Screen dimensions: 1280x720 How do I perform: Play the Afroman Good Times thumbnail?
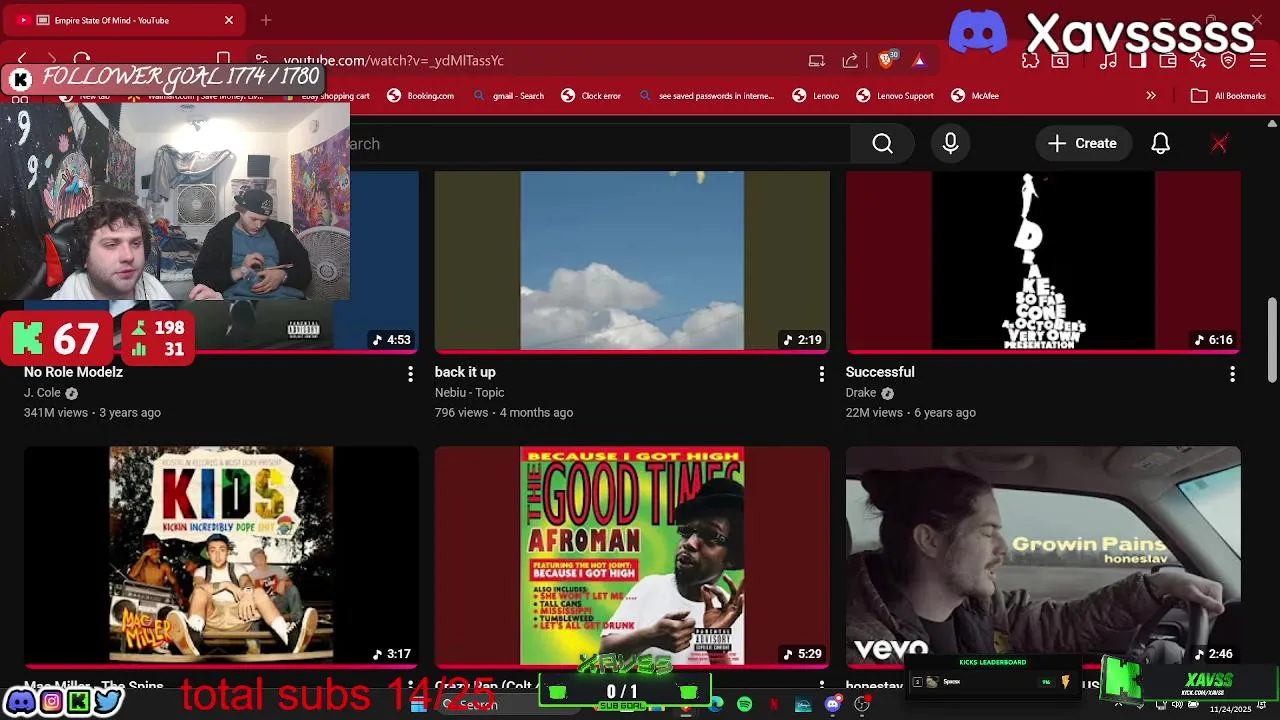pyautogui.click(x=632, y=556)
